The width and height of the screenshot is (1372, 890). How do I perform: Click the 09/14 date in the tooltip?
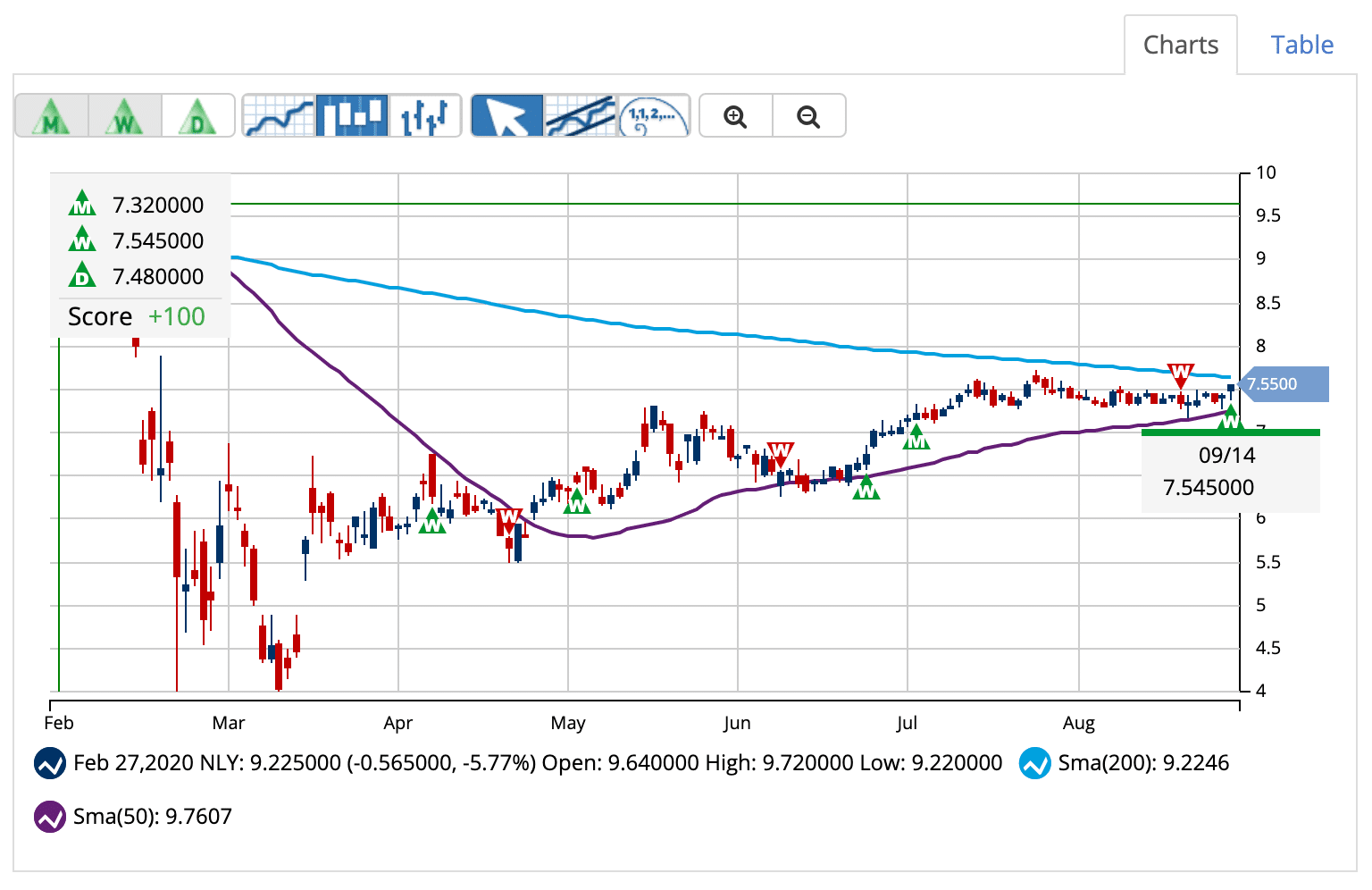[x=1227, y=456]
